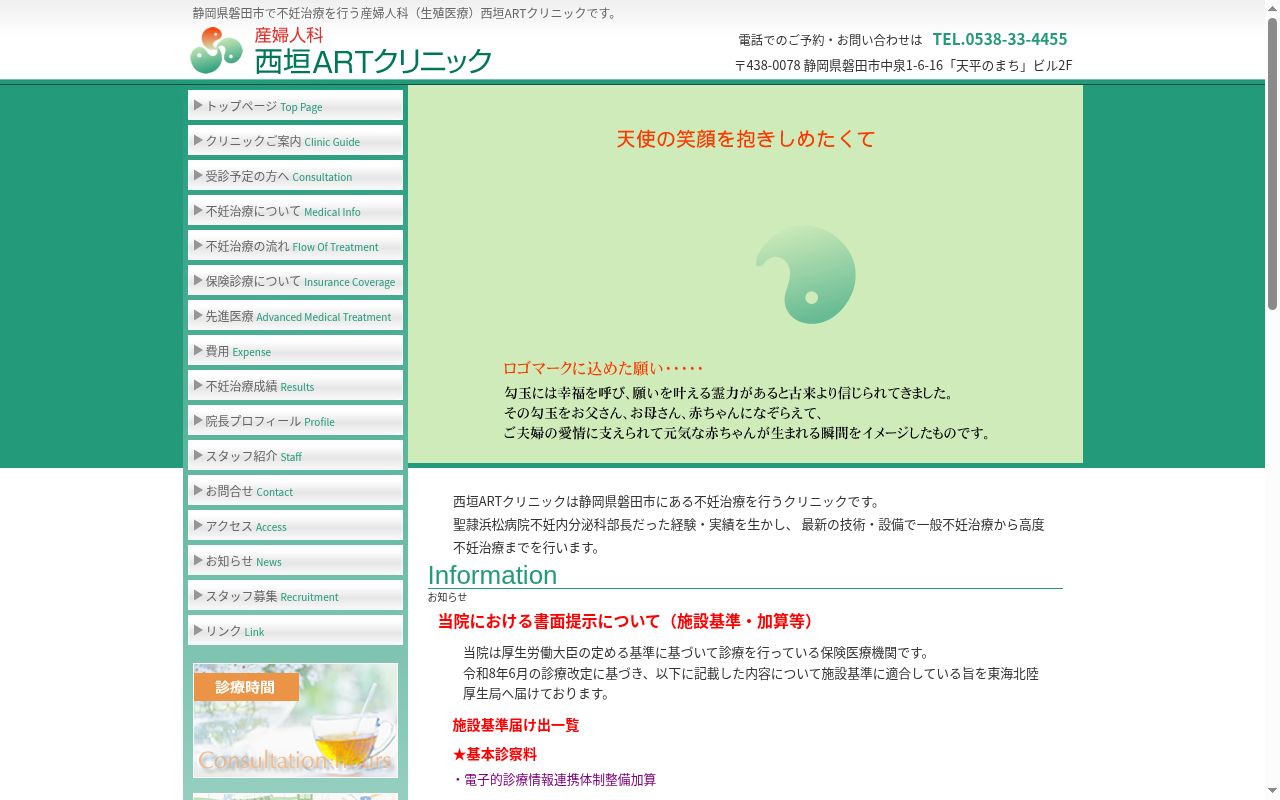The image size is (1280, 800).
Task: Open スタッフ募集 Recruitment page
Action: click(295, 595)
